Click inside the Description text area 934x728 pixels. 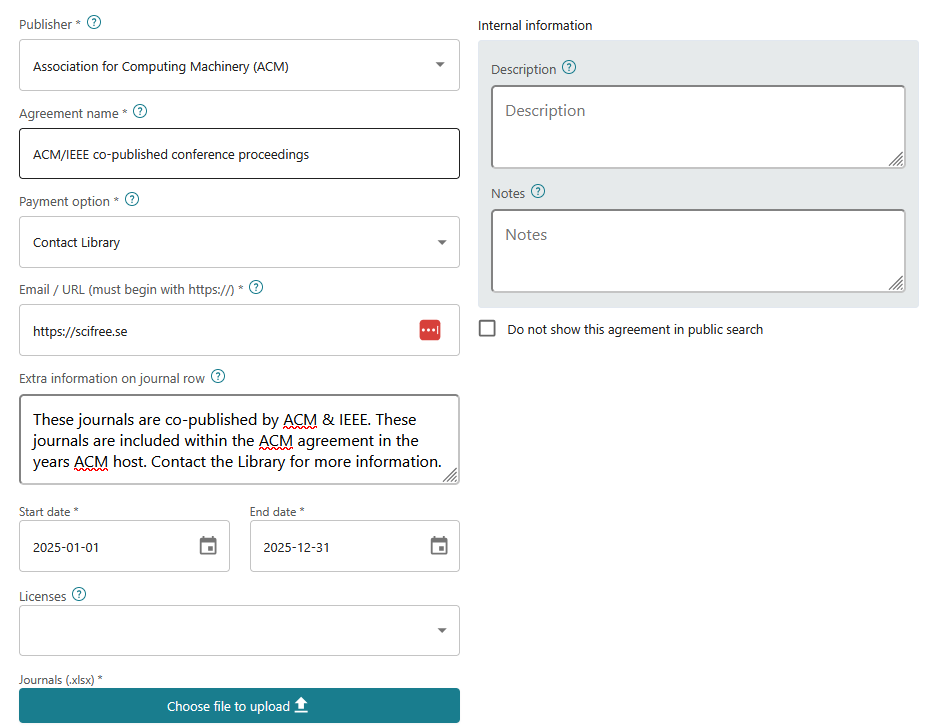coord(697,127)
